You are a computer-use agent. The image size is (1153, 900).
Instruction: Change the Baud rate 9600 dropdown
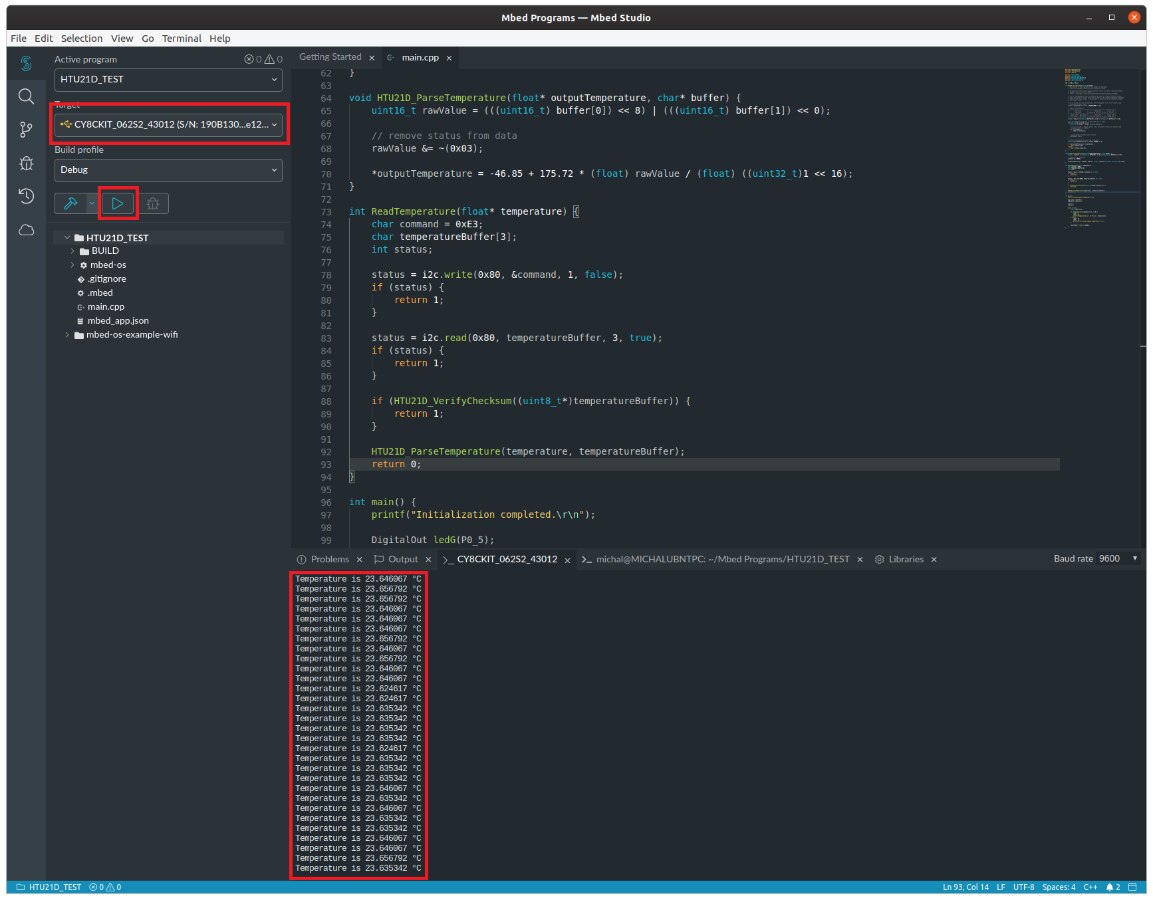point(1118,559)
